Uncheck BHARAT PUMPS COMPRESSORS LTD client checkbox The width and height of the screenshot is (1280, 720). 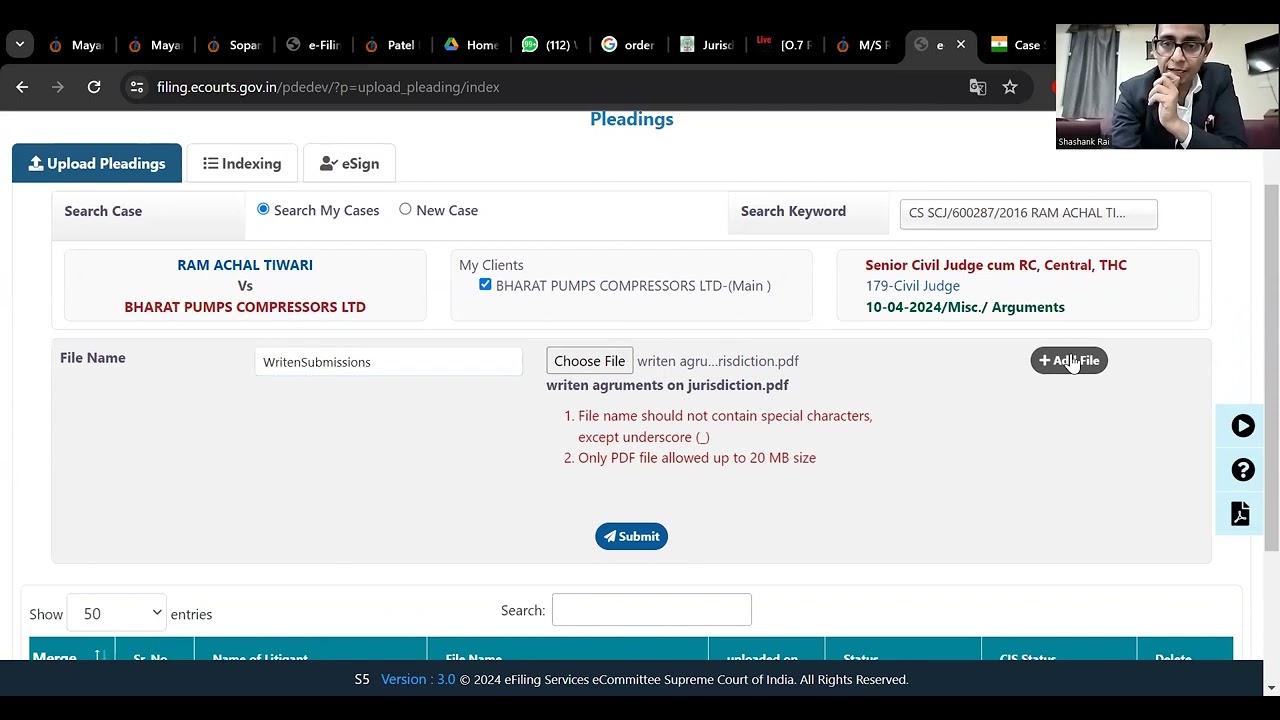pyautogui.click(x=485, y=285)
